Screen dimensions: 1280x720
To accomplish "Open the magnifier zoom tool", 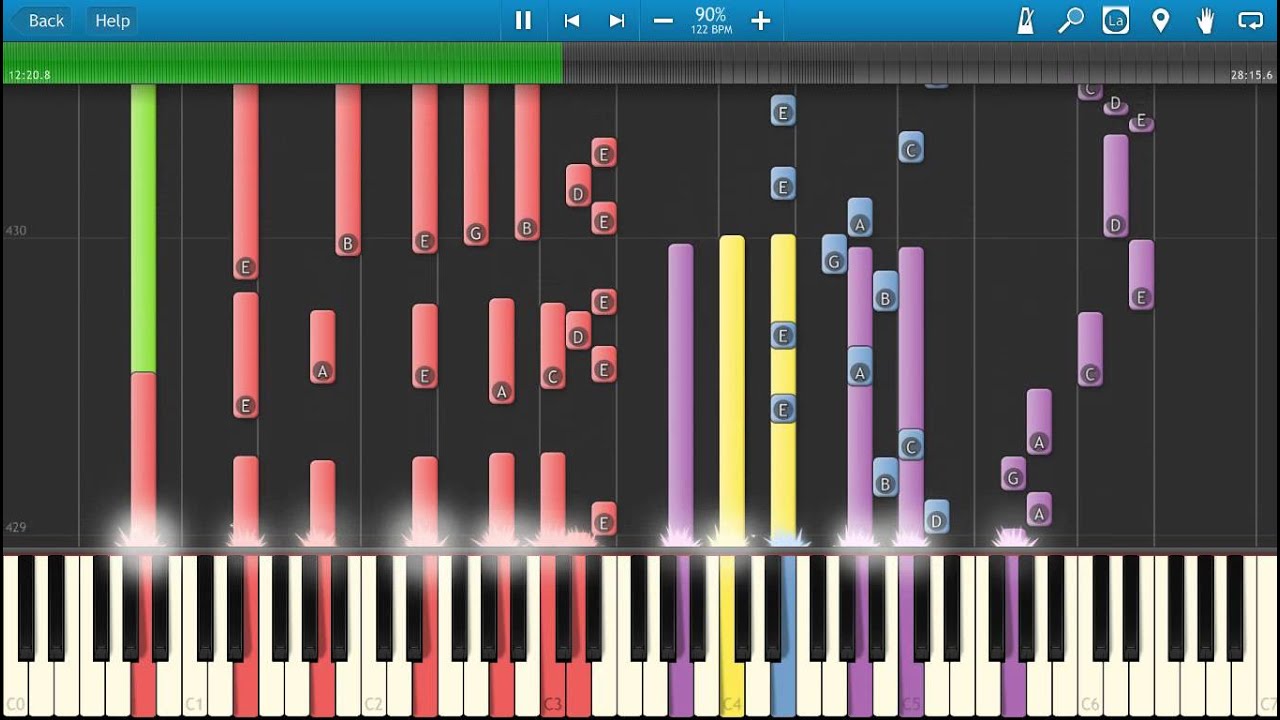I will tap(1071, 20).
